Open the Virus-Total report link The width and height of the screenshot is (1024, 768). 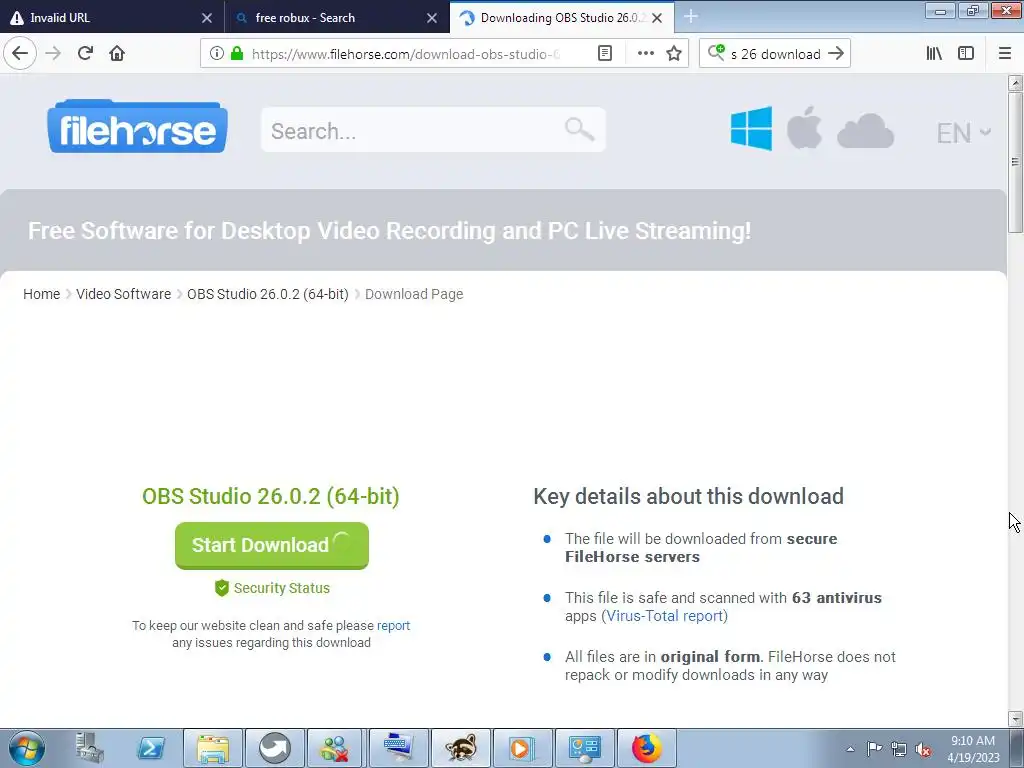664,616
